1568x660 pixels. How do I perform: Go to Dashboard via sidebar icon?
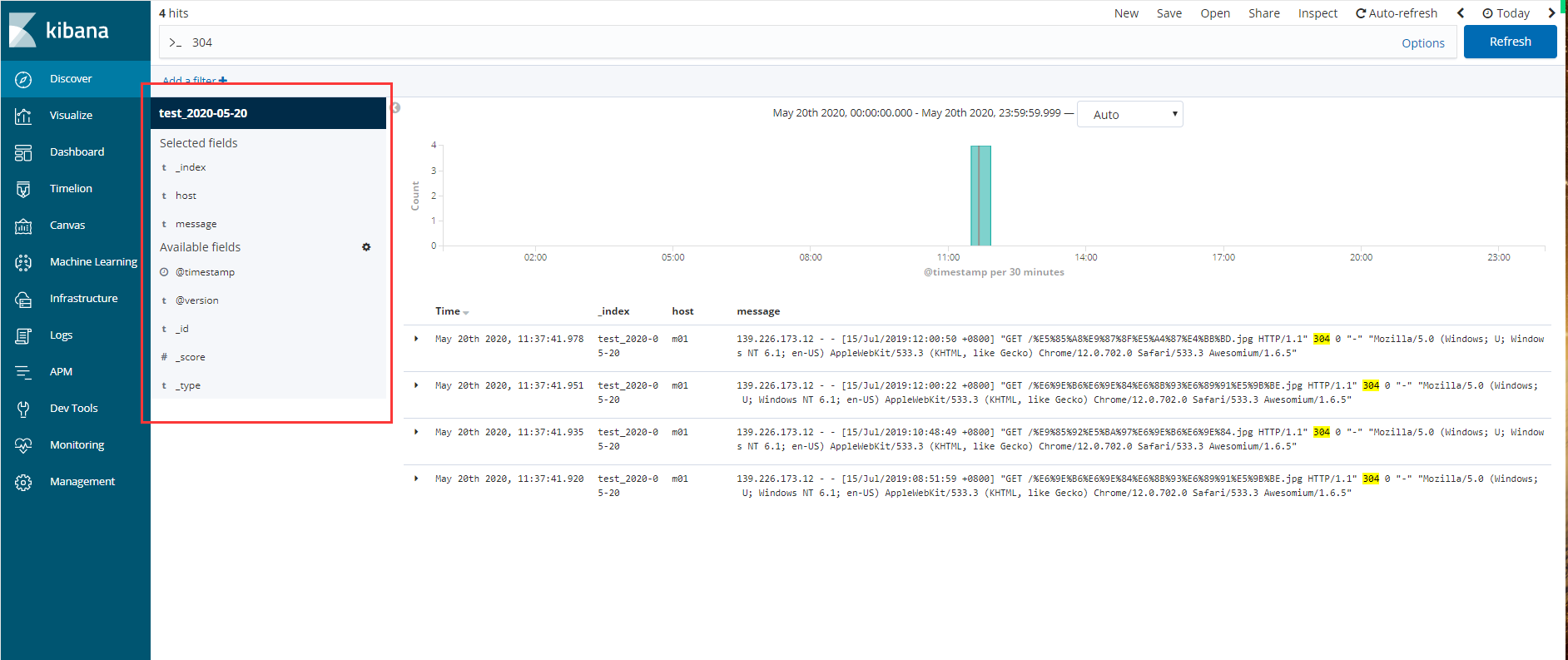tap(23, 152)
